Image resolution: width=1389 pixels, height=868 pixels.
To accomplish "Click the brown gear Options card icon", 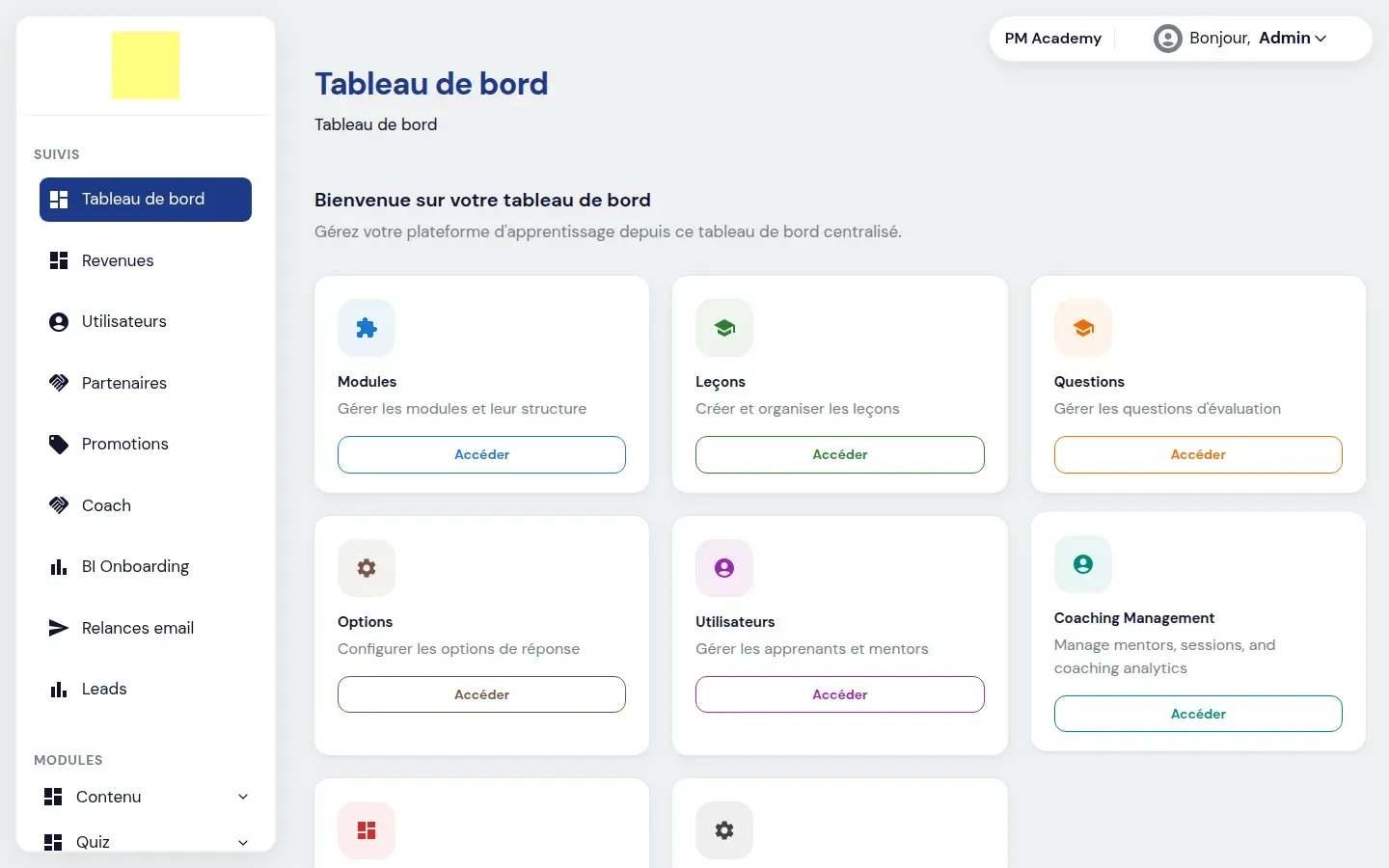I will point(367,568).
